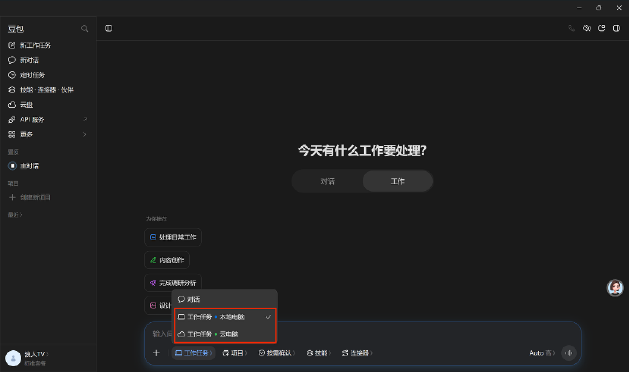630x373 pixels.
Task: Open the 连接器 connector selector
Action: 357,353
